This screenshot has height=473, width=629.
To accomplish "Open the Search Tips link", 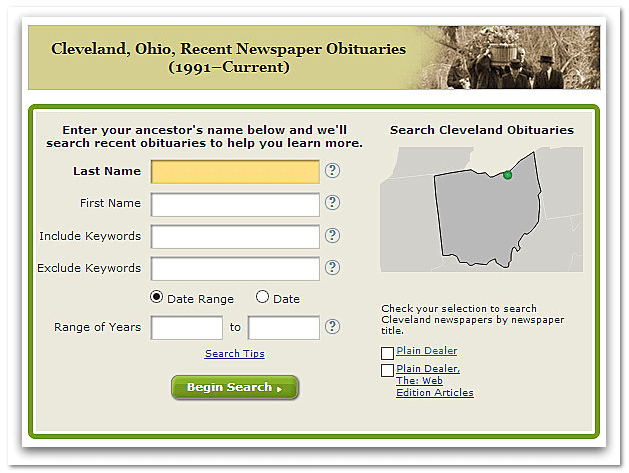I will pos(235,353).
